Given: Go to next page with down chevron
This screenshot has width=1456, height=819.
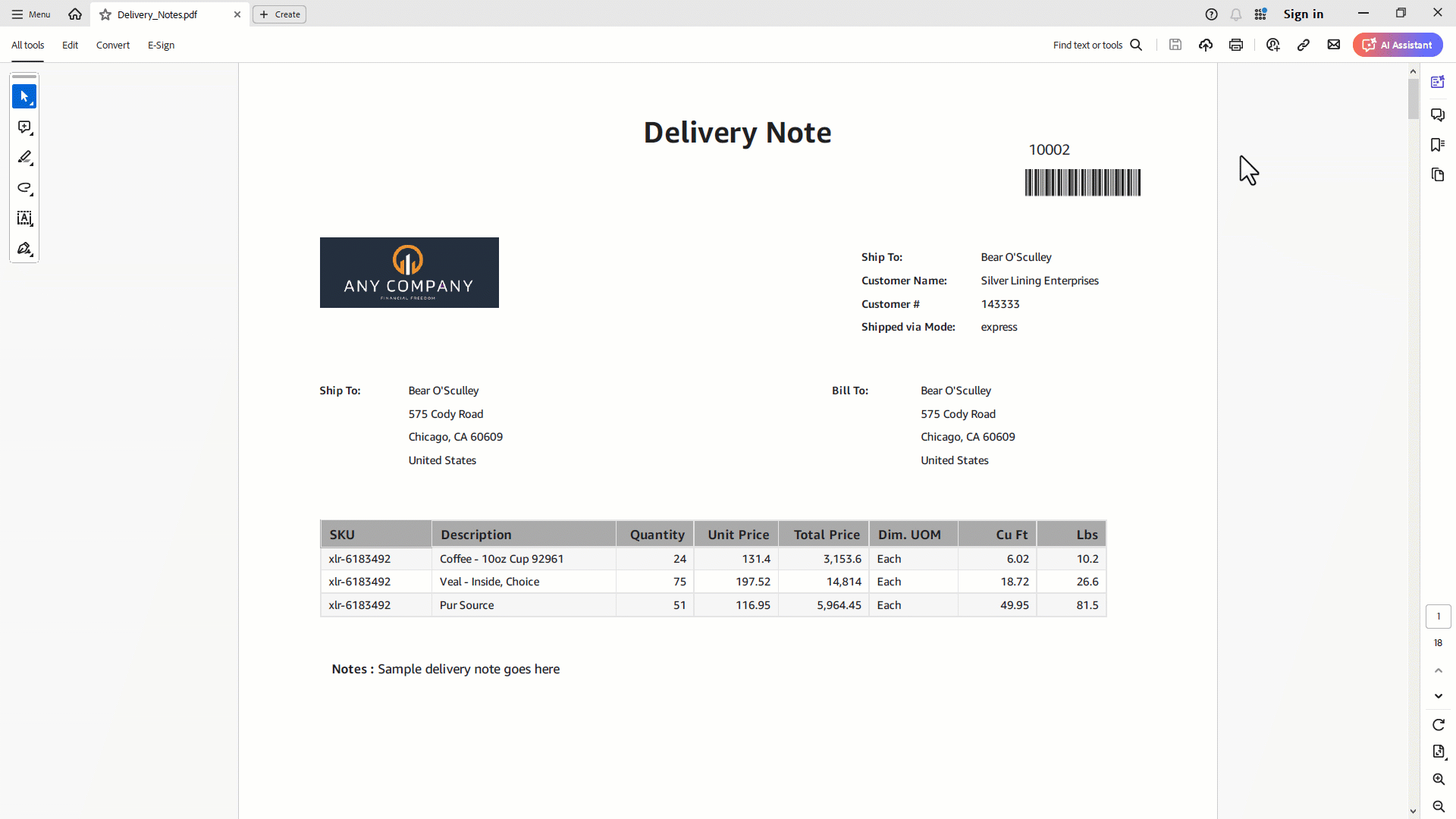Looking at the screenshot, I should (x=1438, y=696).
